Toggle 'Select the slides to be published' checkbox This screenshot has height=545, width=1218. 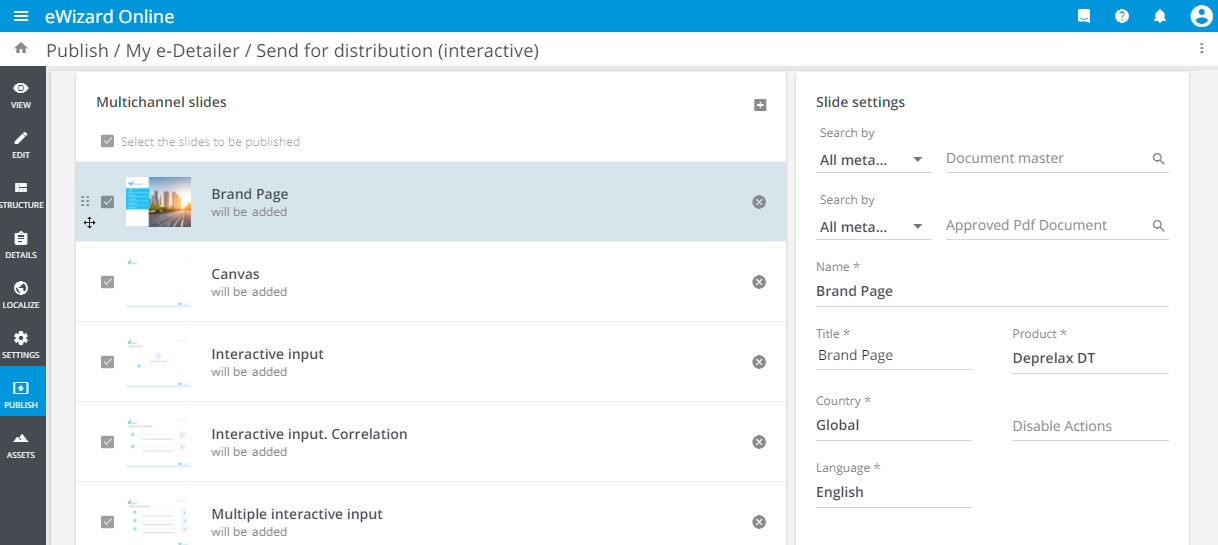(108, 142)
